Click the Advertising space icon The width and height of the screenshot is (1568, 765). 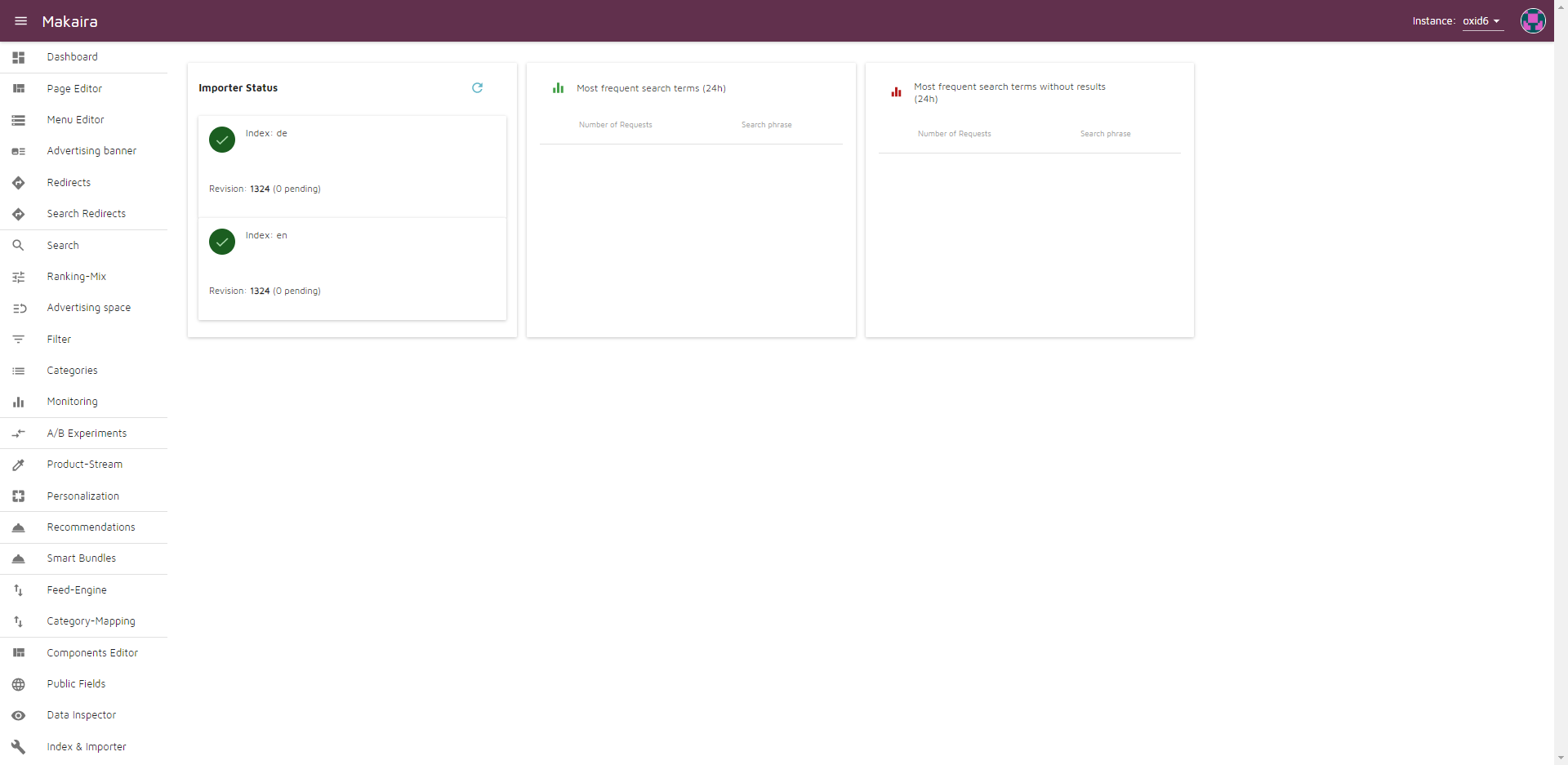(x=19, y=308)
